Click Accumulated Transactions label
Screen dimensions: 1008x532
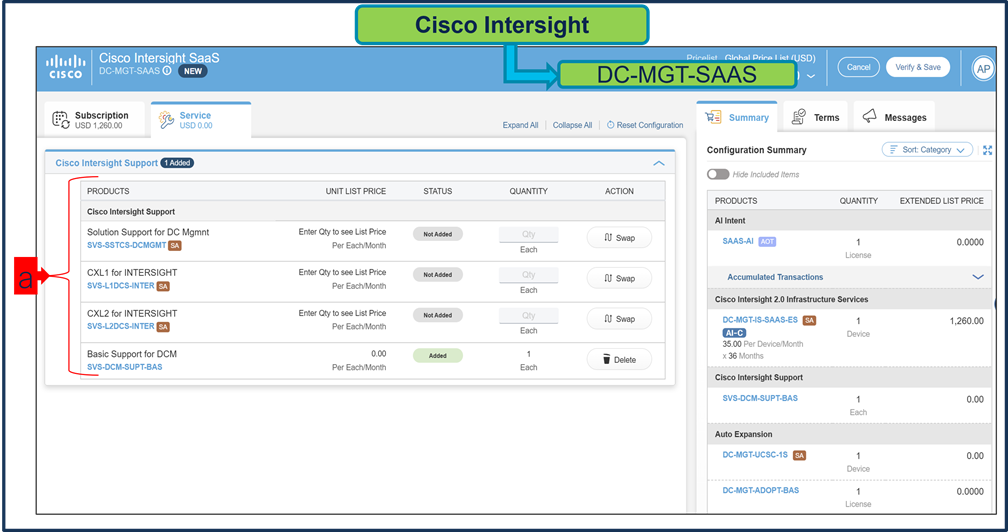[775, 277]
